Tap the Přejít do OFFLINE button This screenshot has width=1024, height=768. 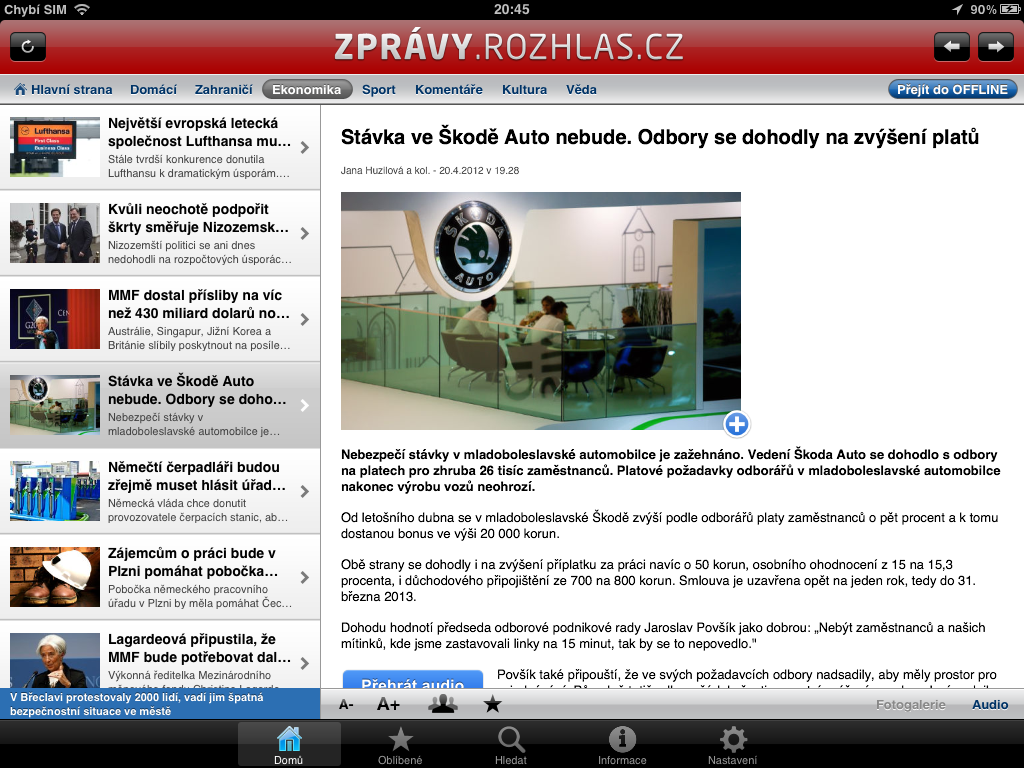coord(952,89)
